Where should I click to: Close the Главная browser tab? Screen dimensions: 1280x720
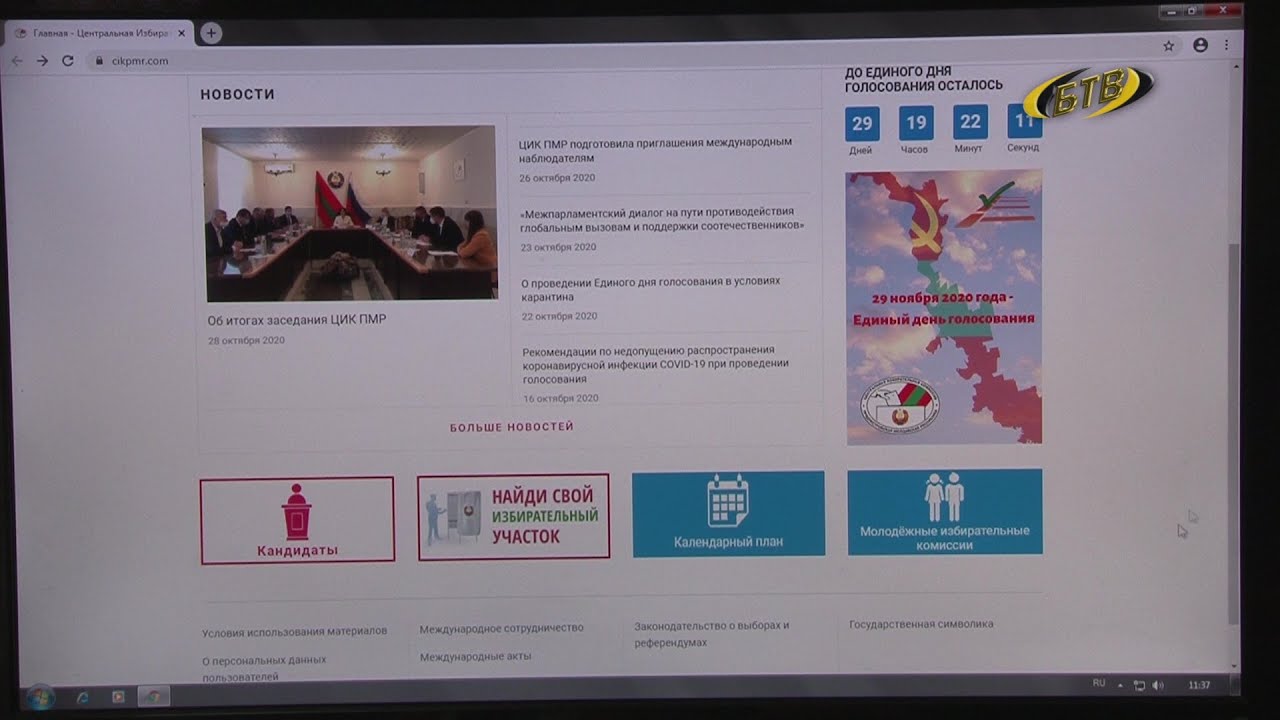[x=181, y=33]
